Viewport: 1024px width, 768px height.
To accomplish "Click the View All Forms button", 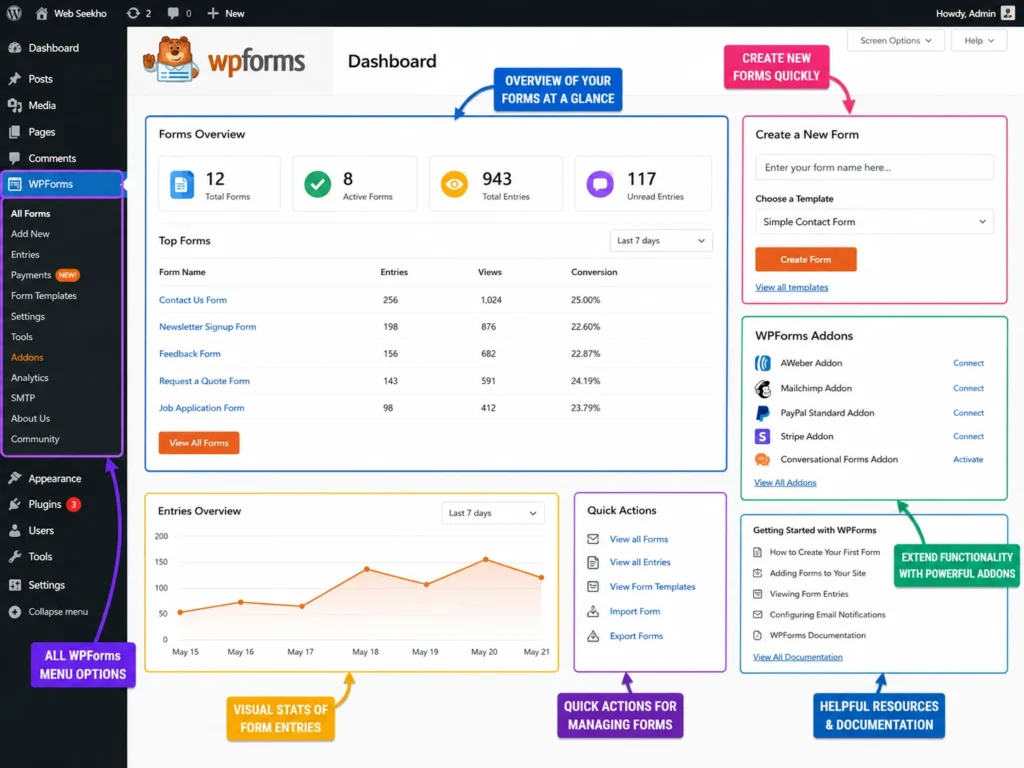I will [x=199, y=443].
